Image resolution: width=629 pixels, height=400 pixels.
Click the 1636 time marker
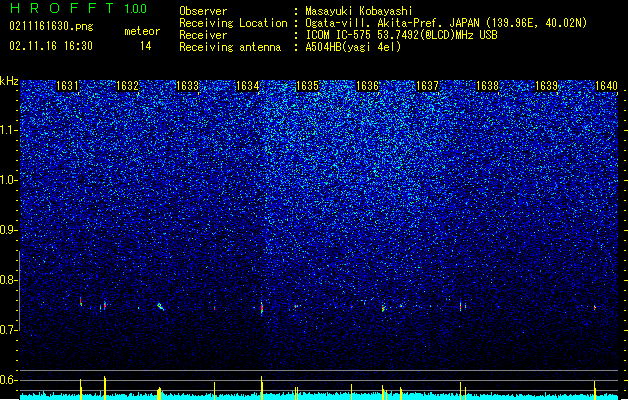coord(367,86)
